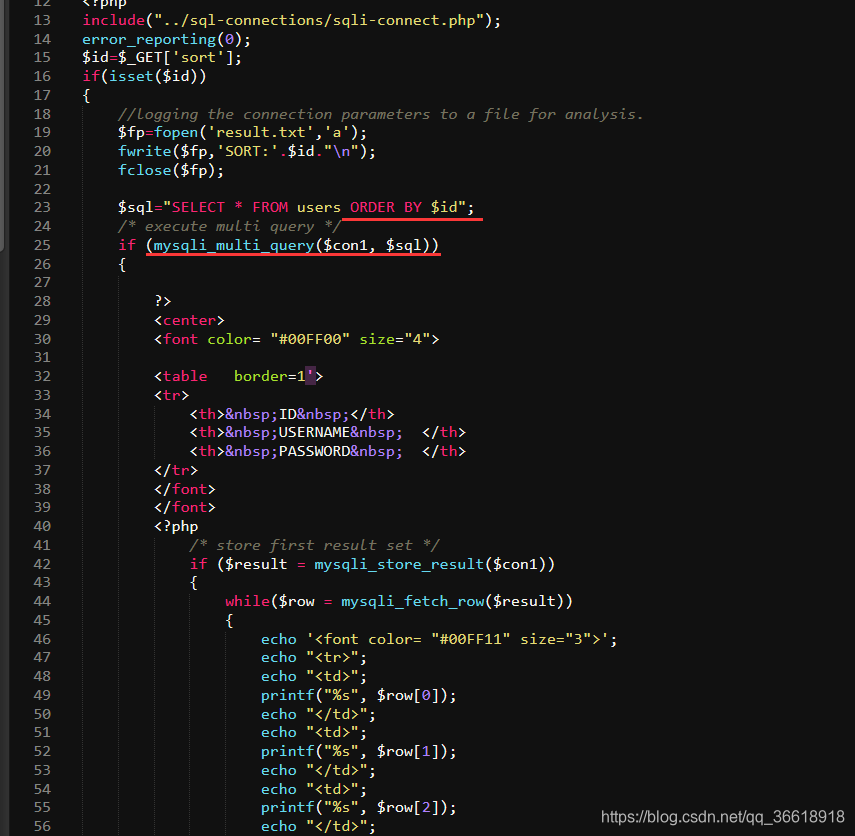Click the "#00FF11" color value on line 46
Viewport: 855px width, 836px height.
(x=471, y=639)
